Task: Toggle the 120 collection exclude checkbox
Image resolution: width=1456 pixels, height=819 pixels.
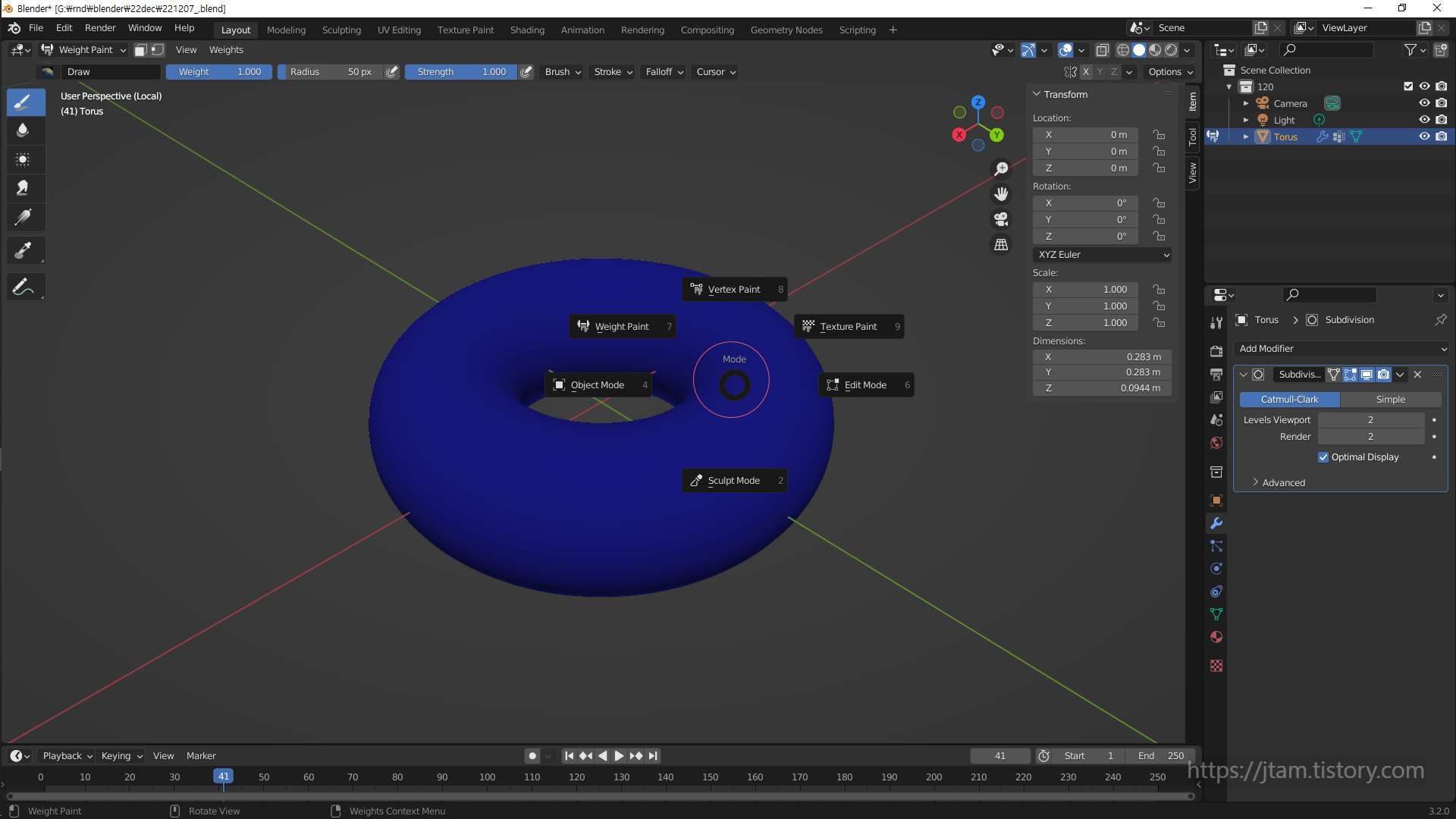Action: coord(1408,86)
